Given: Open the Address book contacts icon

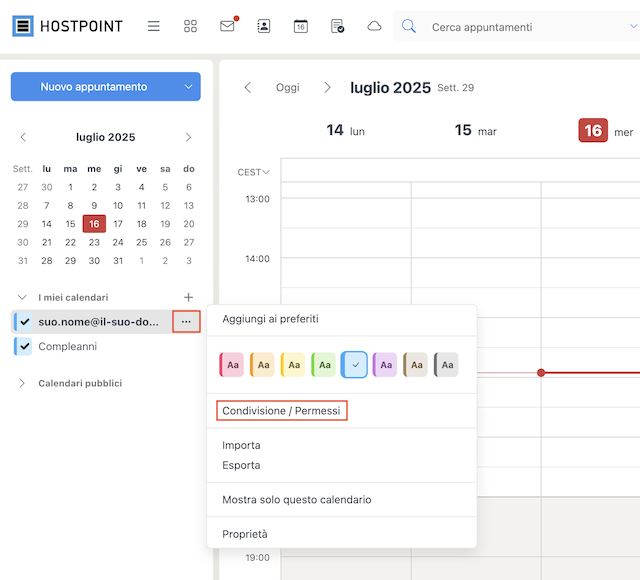Looking at the screenshot, I should (x=264, y=26).
